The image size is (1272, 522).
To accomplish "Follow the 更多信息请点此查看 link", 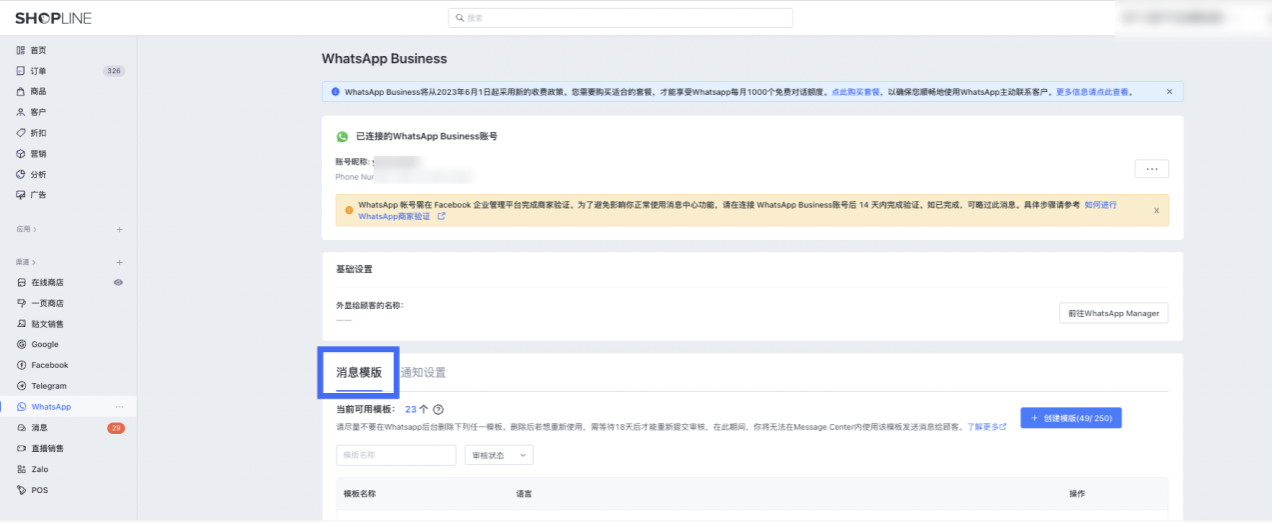I will coord(1094,91).
